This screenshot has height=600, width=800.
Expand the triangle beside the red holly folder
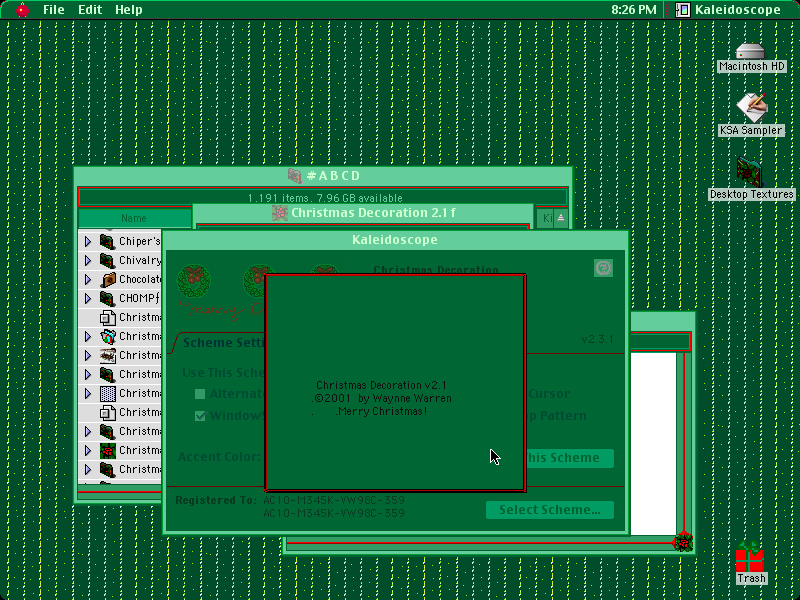(88, 451)
